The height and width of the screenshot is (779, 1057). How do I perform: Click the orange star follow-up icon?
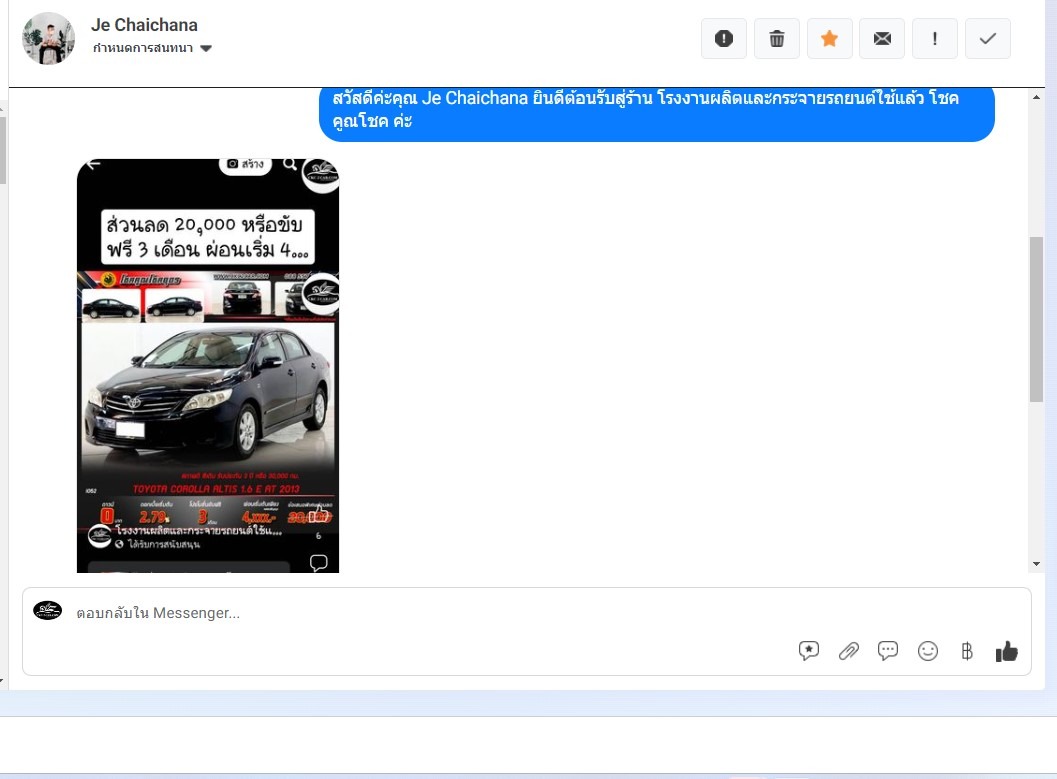click(x=829, y=39)
